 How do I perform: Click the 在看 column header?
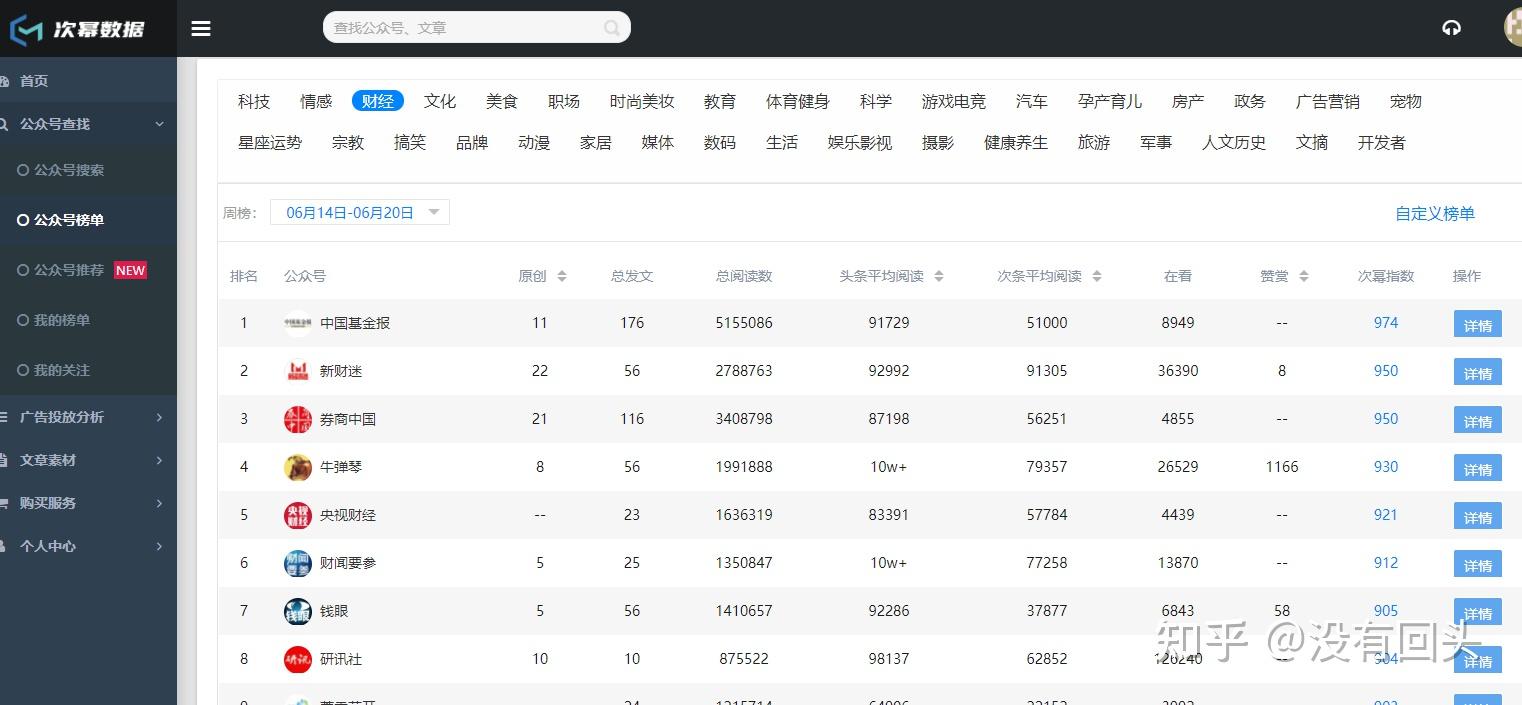1178,276
